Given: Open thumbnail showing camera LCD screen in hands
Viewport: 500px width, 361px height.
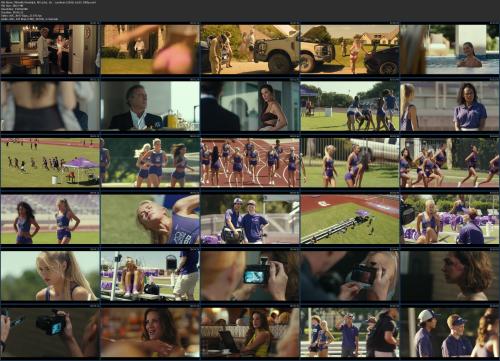Looking at the screenshot, I should point(250,276).
